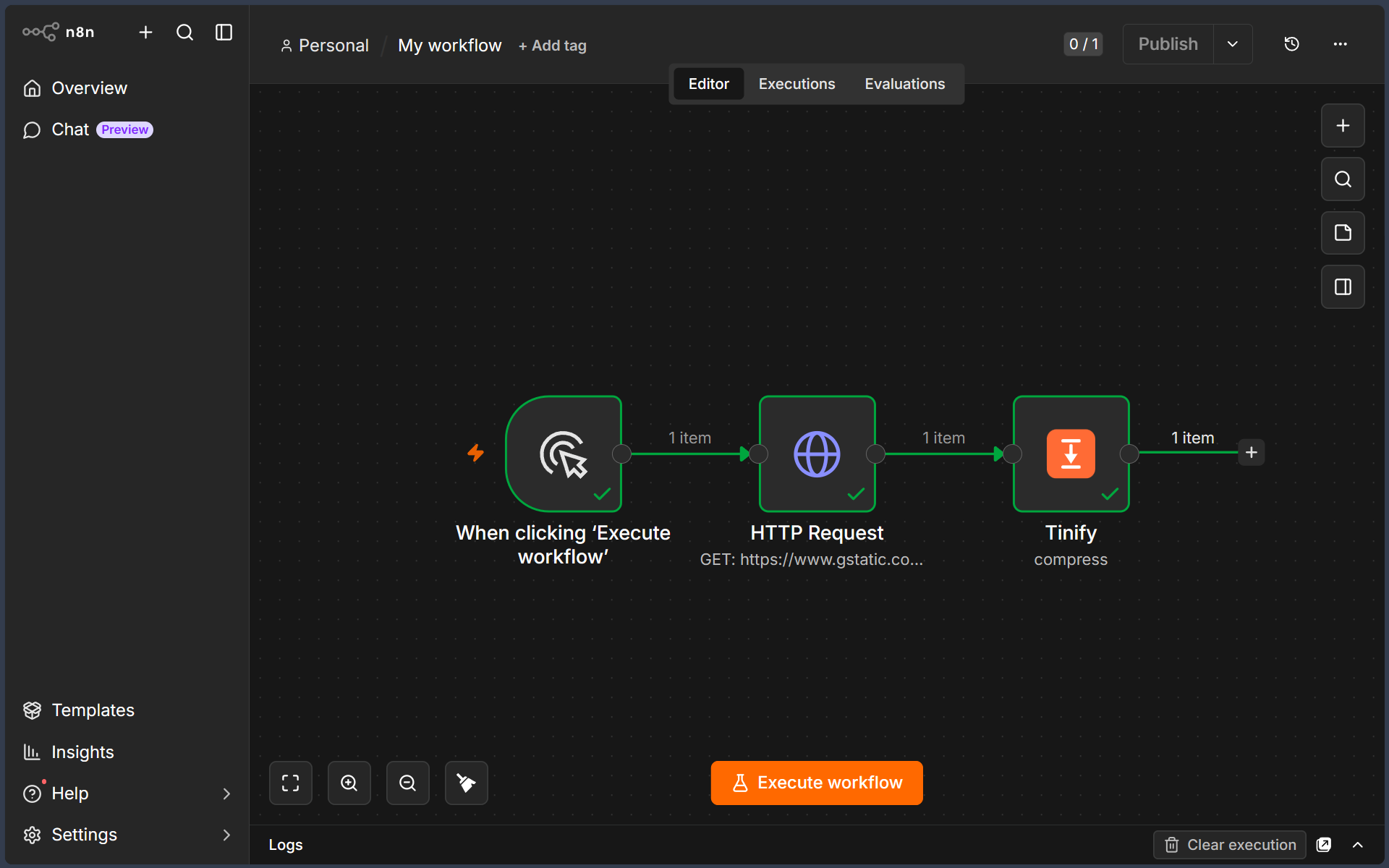1389x868 pixels.
Task: Expand logs panel with up chevron
Action: (1358, 845)
